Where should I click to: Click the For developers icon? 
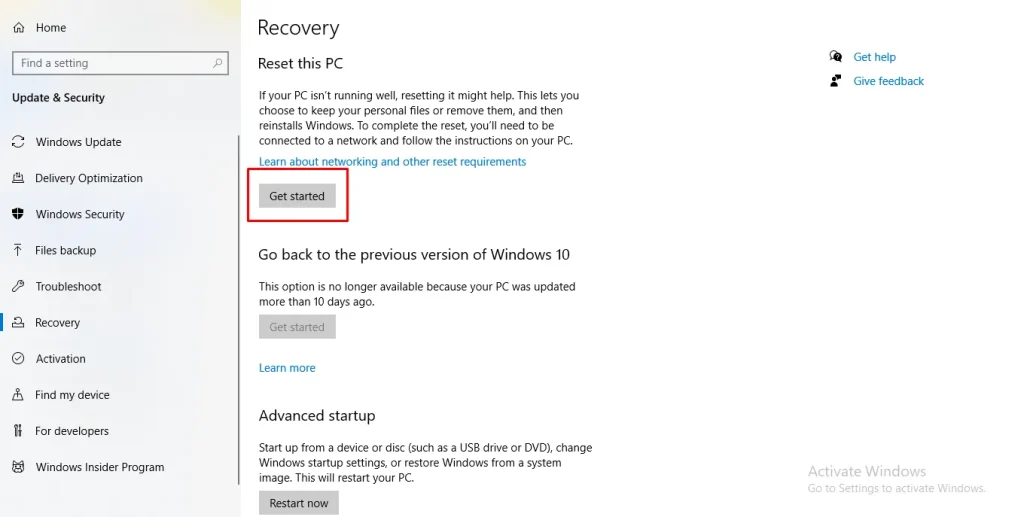[x=18, y=430]
